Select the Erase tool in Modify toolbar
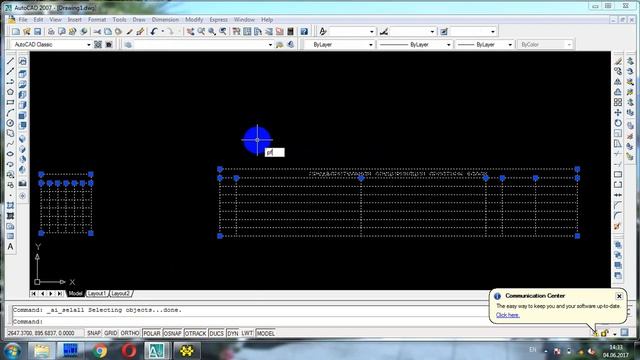Viewport: 640px width, 360px height. 618,61
